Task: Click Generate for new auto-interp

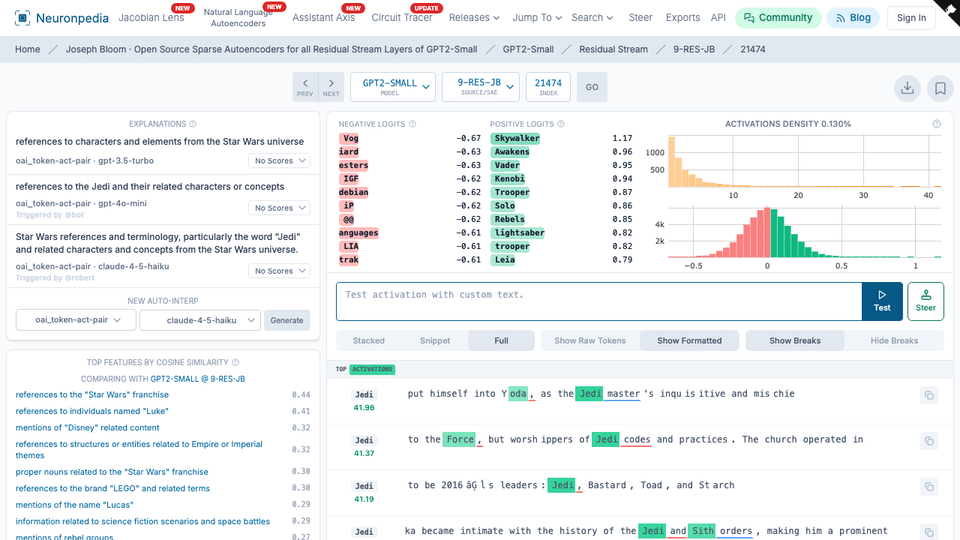Action: (287, 320)
